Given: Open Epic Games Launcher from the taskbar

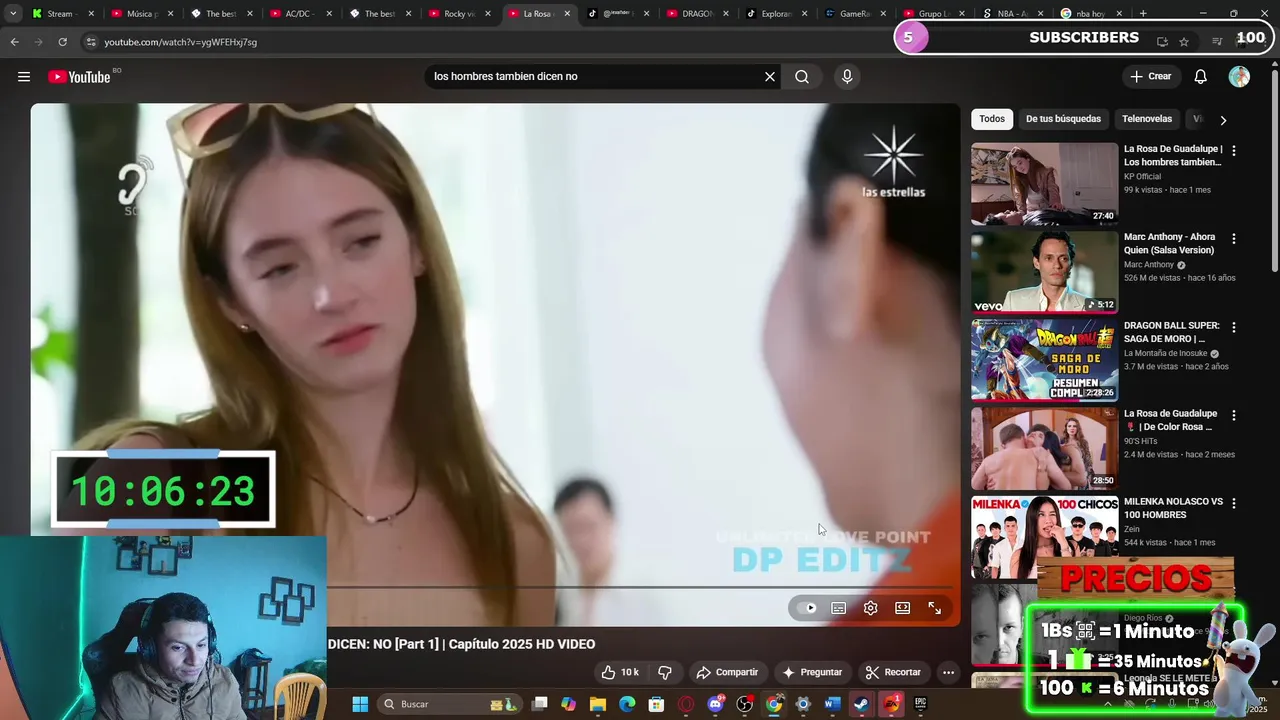Looking at the screenshot, I should [920, 704].
